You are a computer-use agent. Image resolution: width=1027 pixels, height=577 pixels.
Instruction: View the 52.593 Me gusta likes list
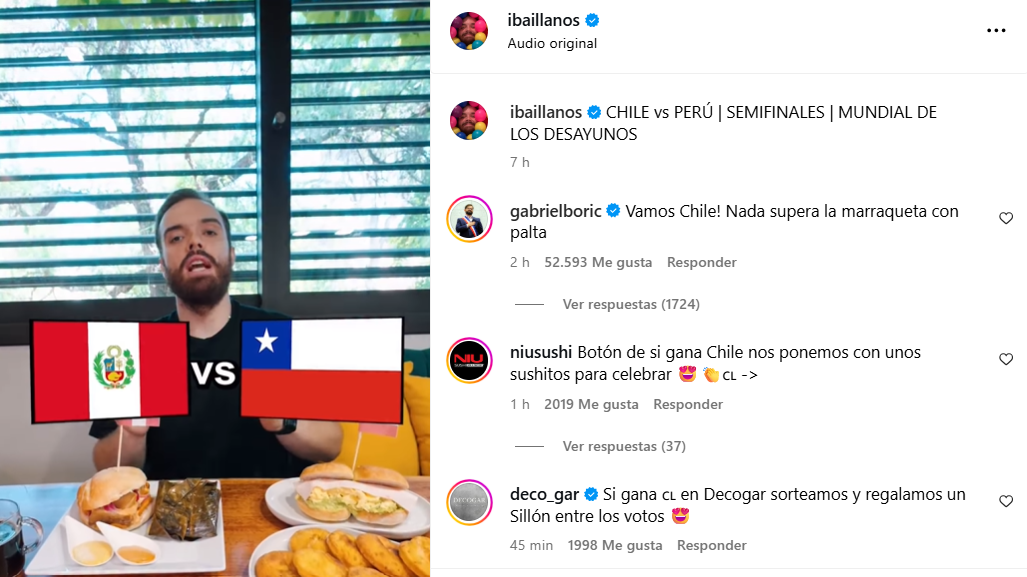point(598,262)
